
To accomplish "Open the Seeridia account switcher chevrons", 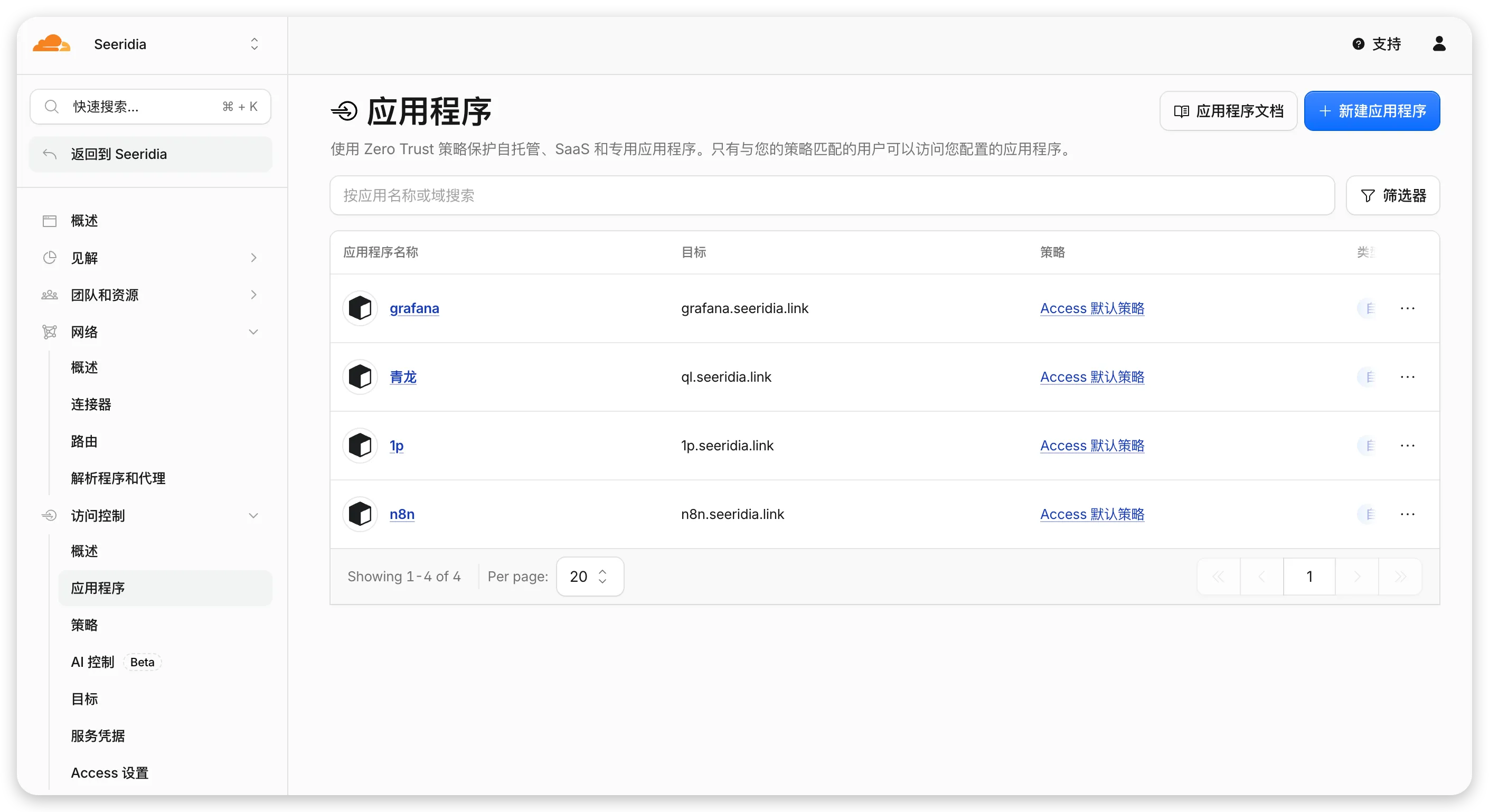I will 255,44.
